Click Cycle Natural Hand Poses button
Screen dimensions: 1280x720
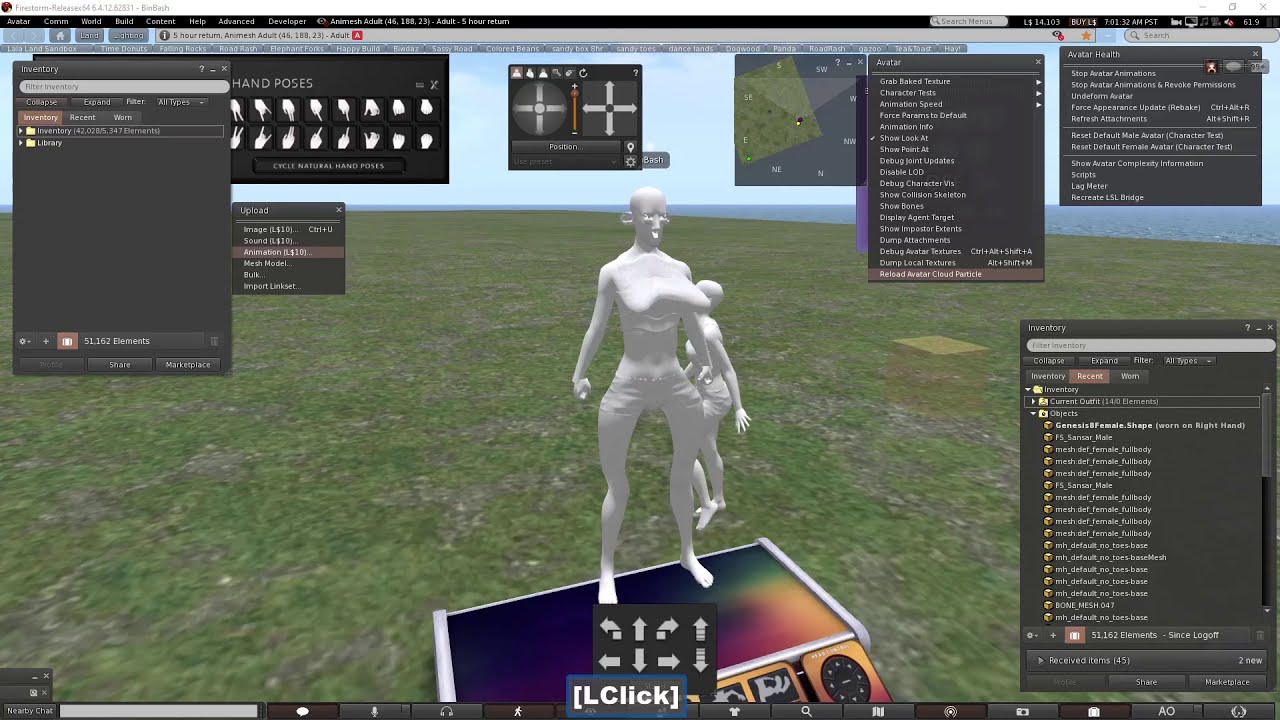coord(328,166)
